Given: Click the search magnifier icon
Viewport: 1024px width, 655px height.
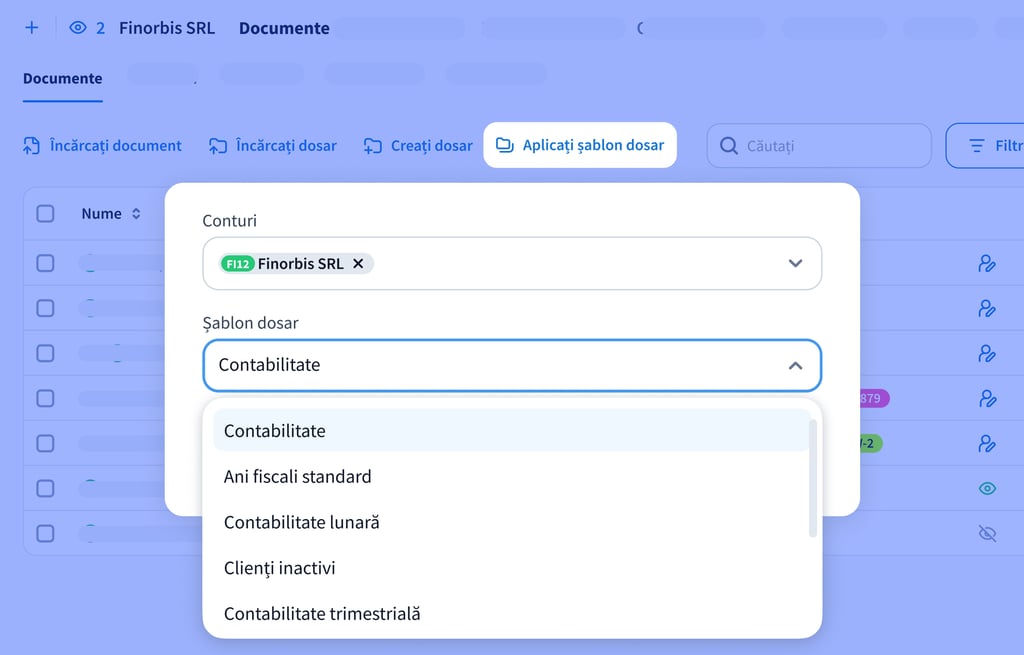Looking at the screenshot, I should 729,146.
